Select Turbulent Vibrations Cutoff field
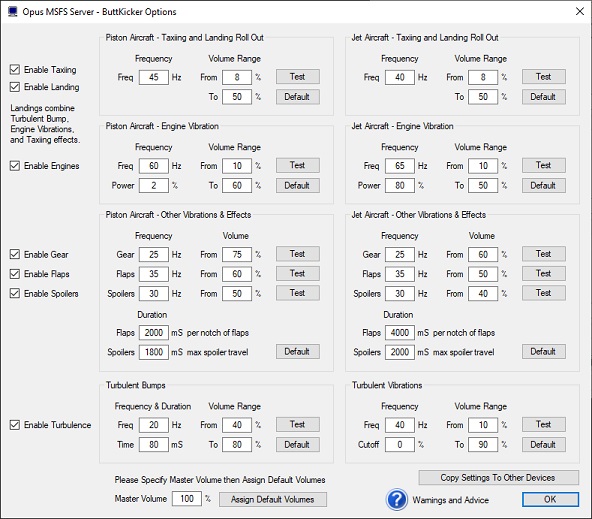This screenshot has height=519, width=592. (400, 444)
